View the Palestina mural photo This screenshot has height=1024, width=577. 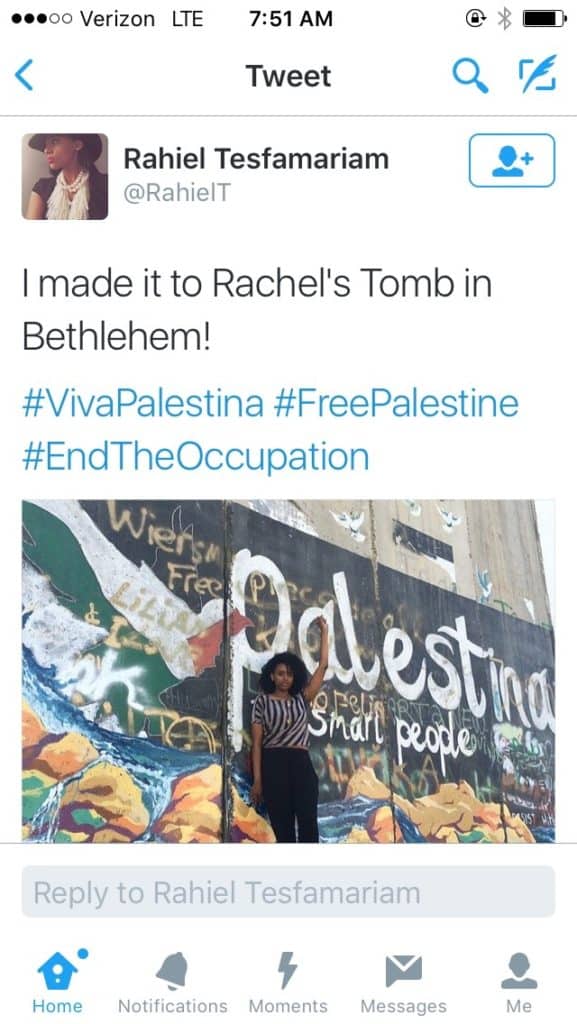click(x=288, y=671)
